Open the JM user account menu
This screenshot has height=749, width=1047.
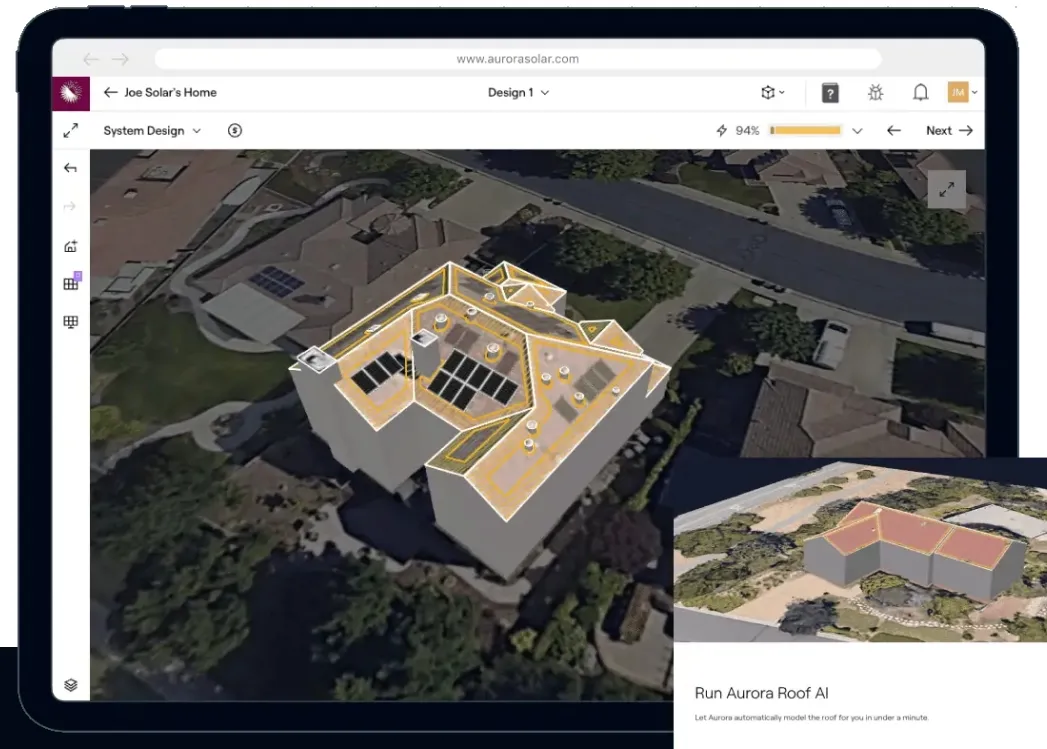[x=962, y=93]
